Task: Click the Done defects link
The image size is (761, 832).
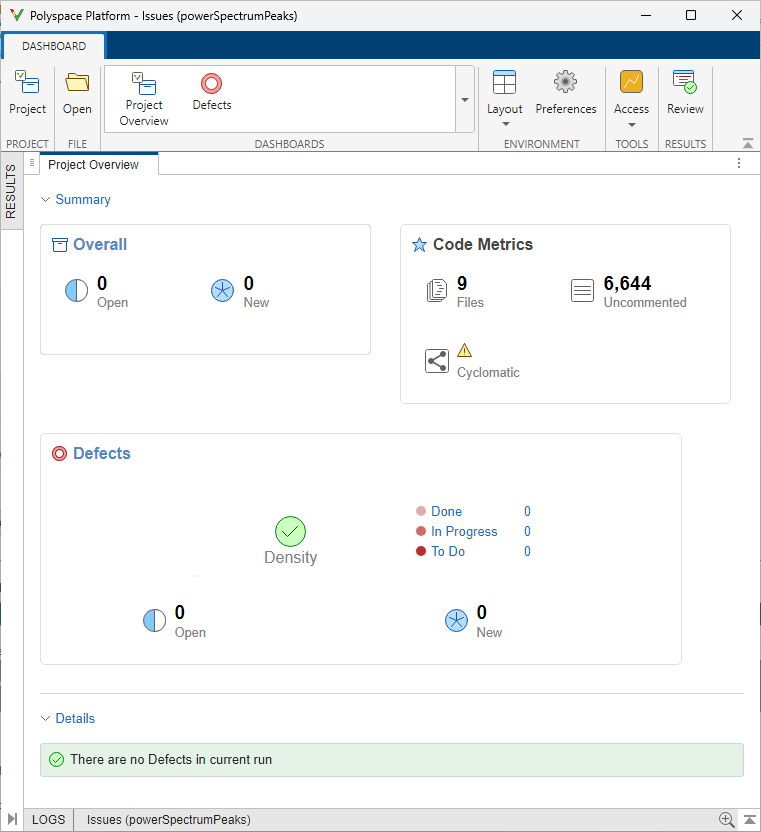Action: pos(446,511)
